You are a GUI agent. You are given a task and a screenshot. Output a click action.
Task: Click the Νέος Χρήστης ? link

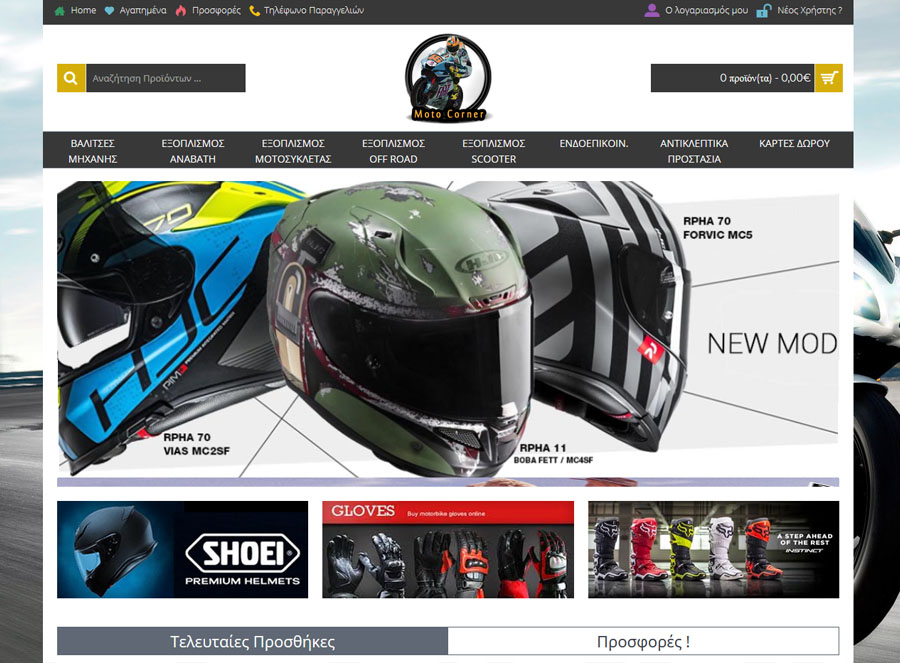pos(810,10)
